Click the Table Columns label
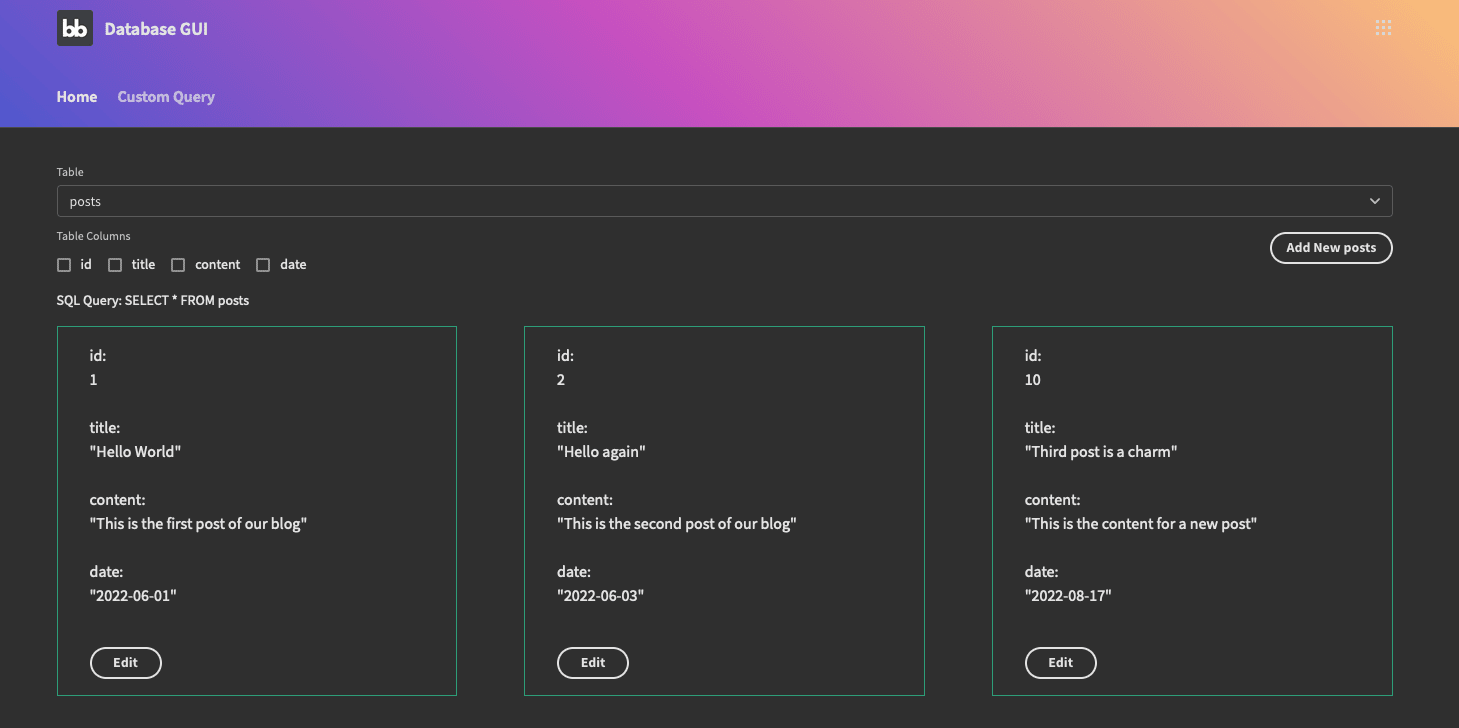The width and height of the screenshot is (1459, 728). pyautogui.click(x=94, y=236)
